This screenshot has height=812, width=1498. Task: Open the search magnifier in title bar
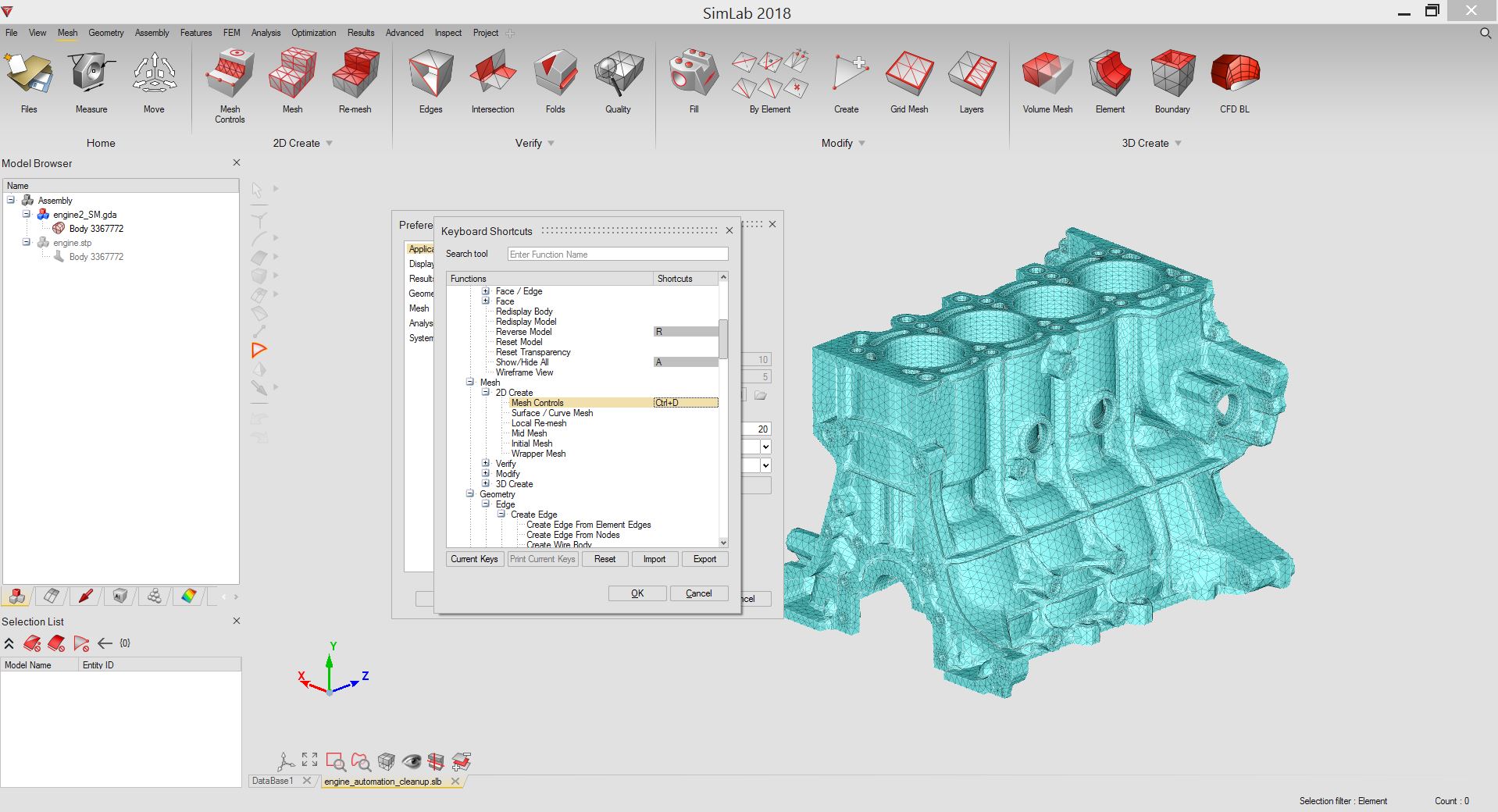pos(1485,33)
